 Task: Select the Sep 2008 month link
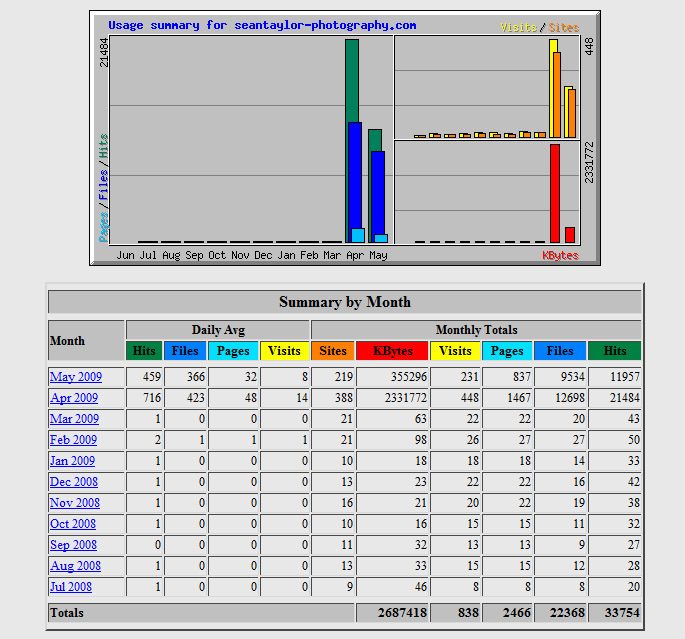[x=74, y=545]
